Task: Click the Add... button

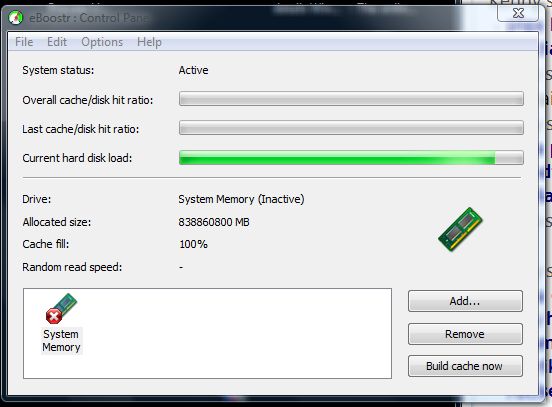Action: click(465, 301)
